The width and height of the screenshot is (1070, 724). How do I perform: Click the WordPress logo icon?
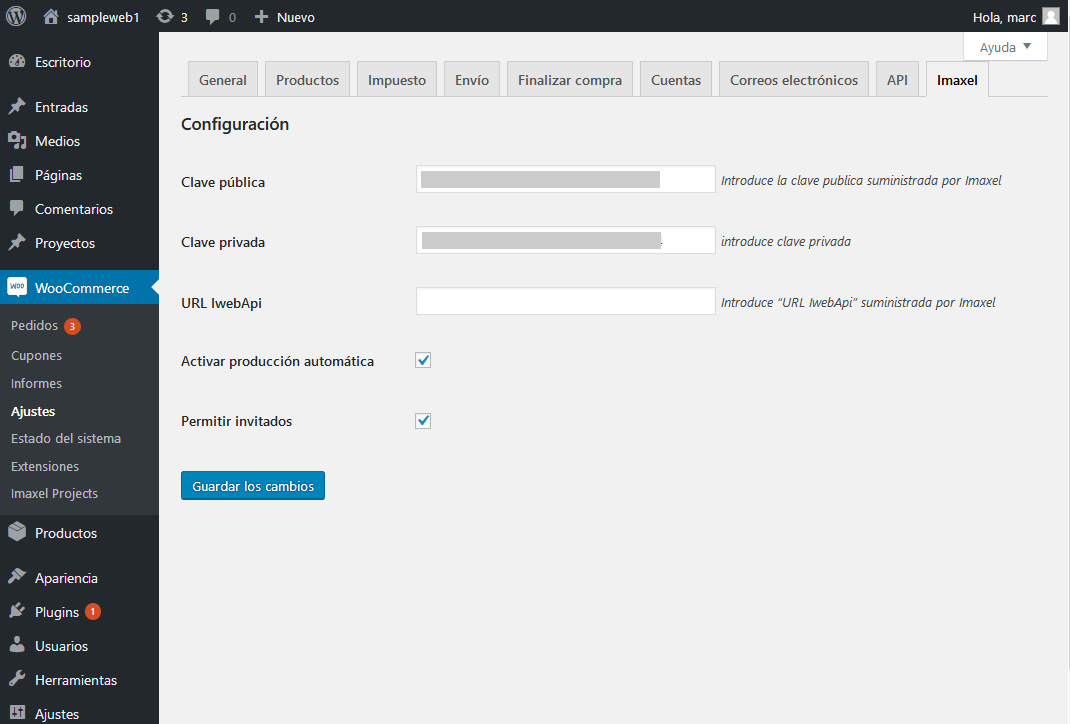click(x=16, y=16)
